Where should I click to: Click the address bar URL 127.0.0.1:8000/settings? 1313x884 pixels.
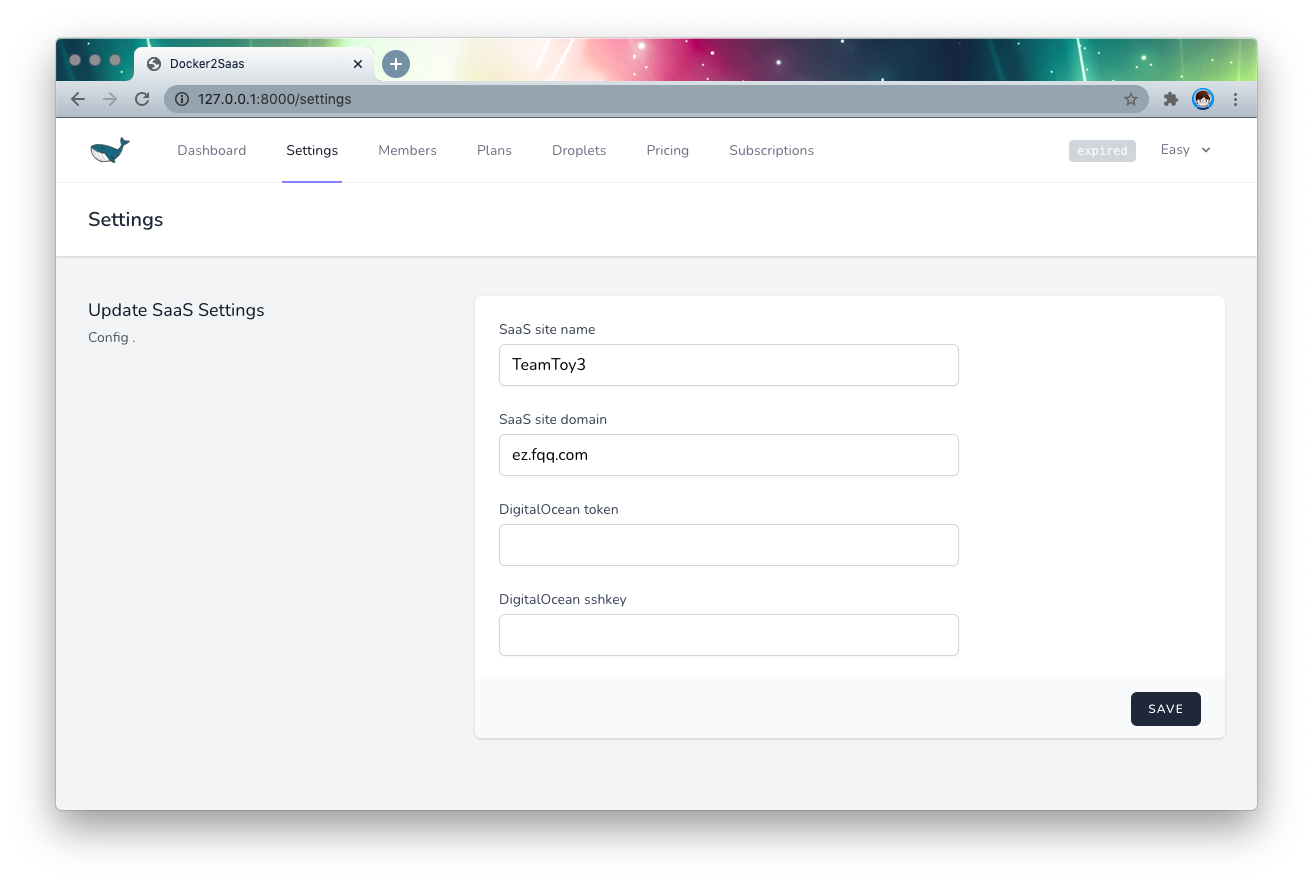275,99
